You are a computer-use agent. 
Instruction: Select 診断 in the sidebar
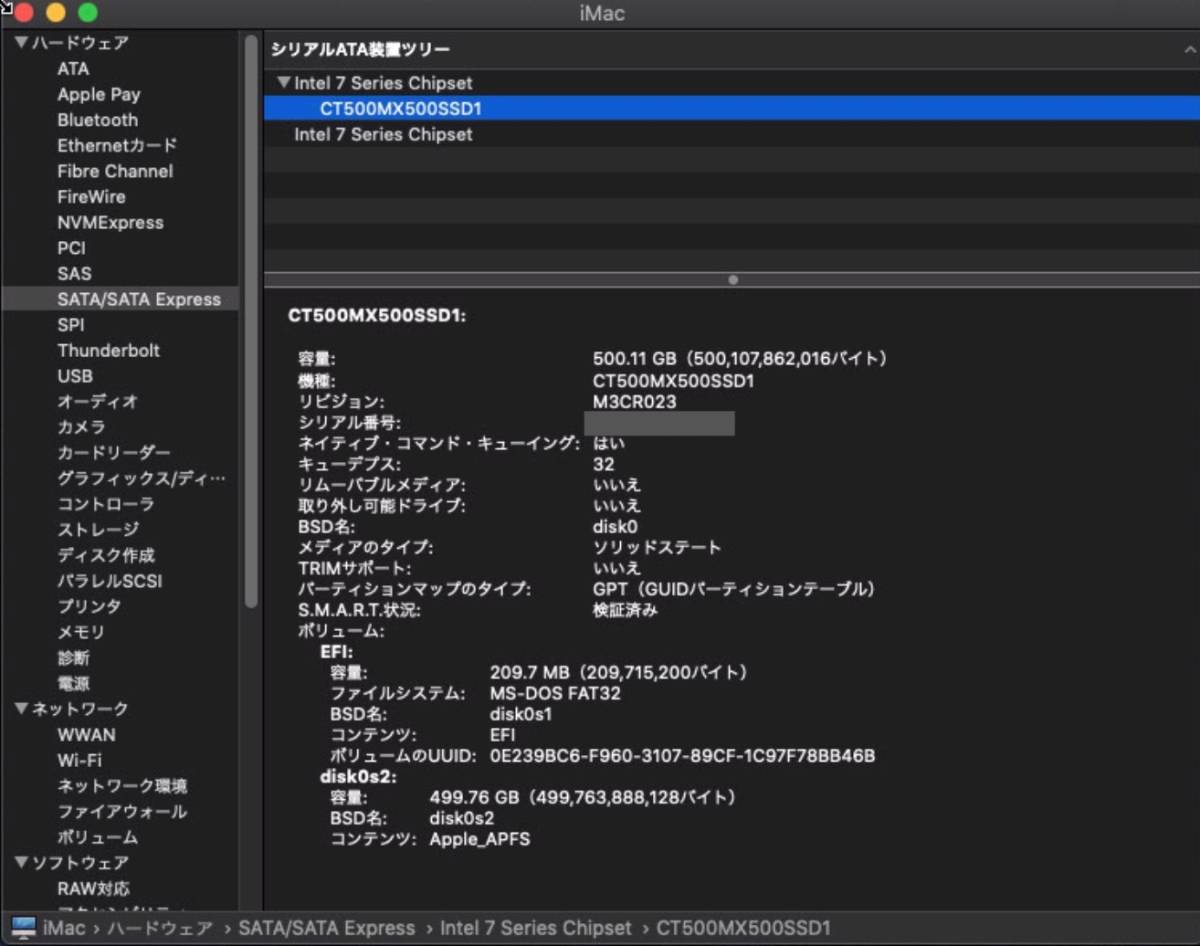[x=73, y=658]
